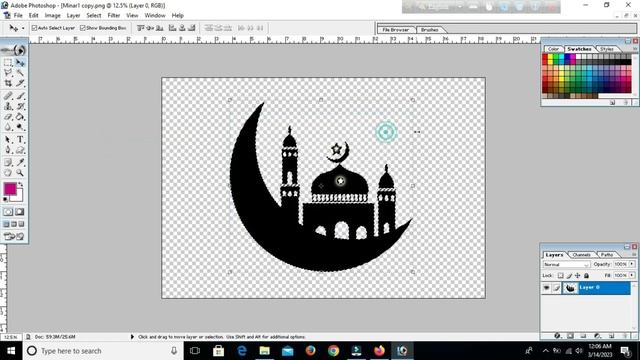This screenshot has height=360, width=640.
Task: Select the Clone Stamp tool
Action: click(8, 106)
